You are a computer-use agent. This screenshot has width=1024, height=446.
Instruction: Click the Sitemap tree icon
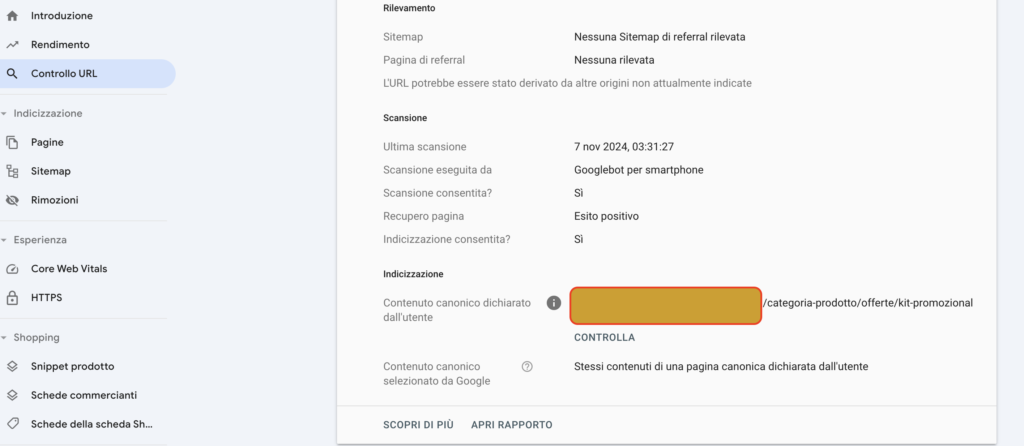(x=12, y=171)
